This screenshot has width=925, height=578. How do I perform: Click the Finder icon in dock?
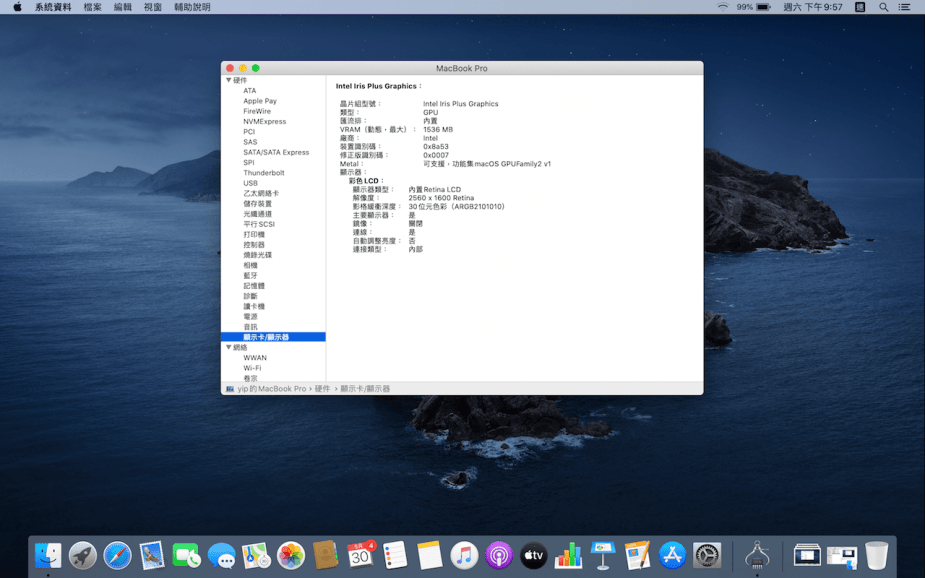tap(48, 555)
